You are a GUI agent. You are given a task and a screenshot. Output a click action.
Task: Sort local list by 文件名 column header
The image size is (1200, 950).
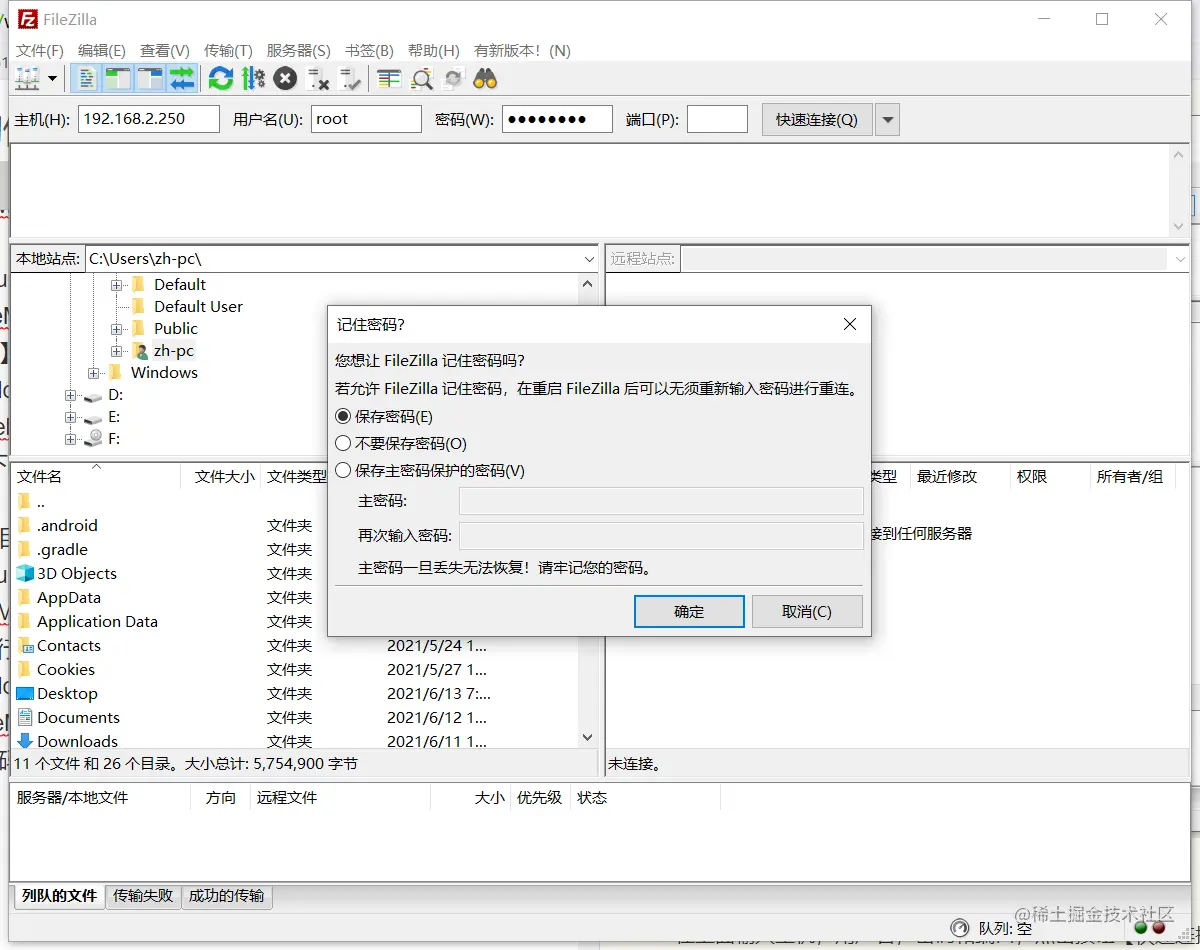click(x=96, y=477)
